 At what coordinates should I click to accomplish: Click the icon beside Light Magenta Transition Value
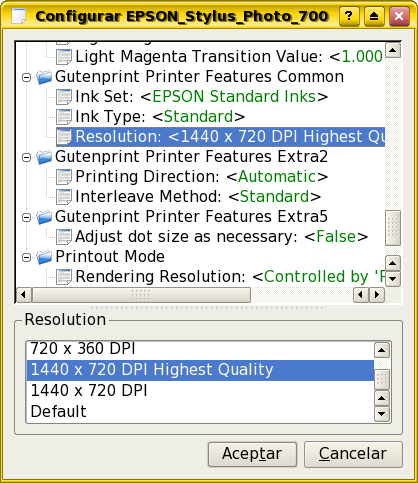[x=63, y=57]
